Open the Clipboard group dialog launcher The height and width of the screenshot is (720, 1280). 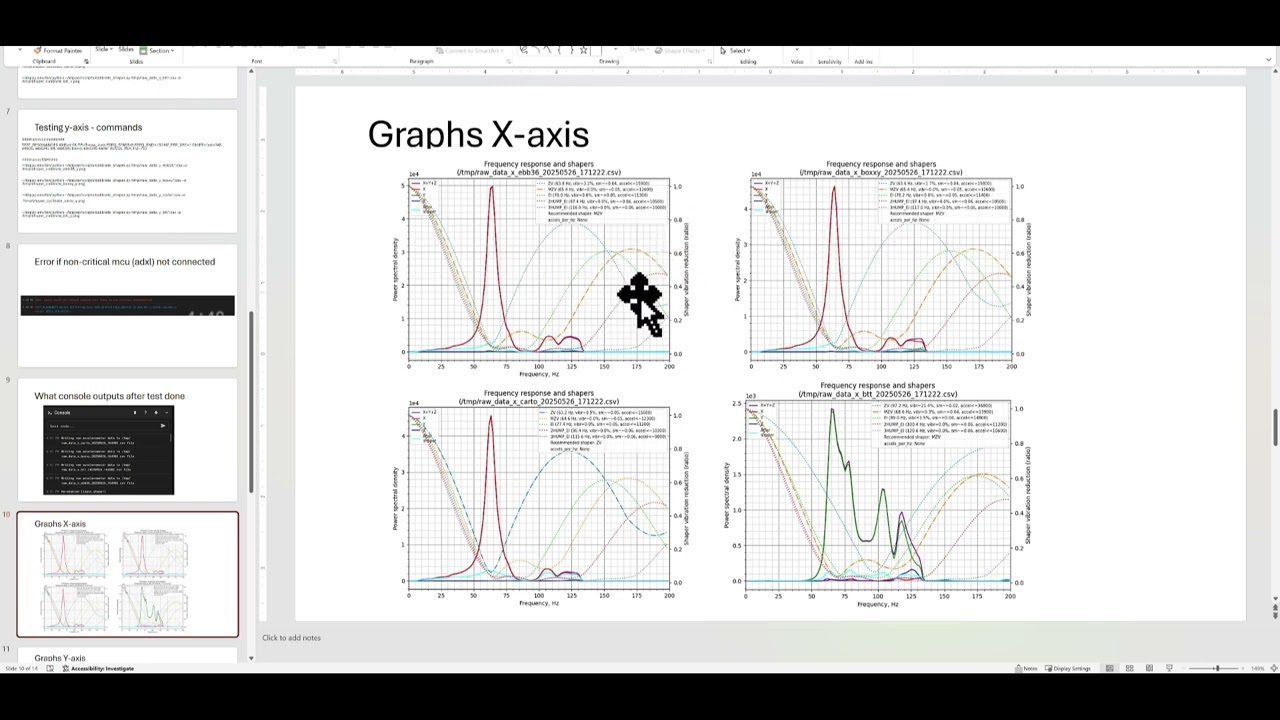(86, 62)
